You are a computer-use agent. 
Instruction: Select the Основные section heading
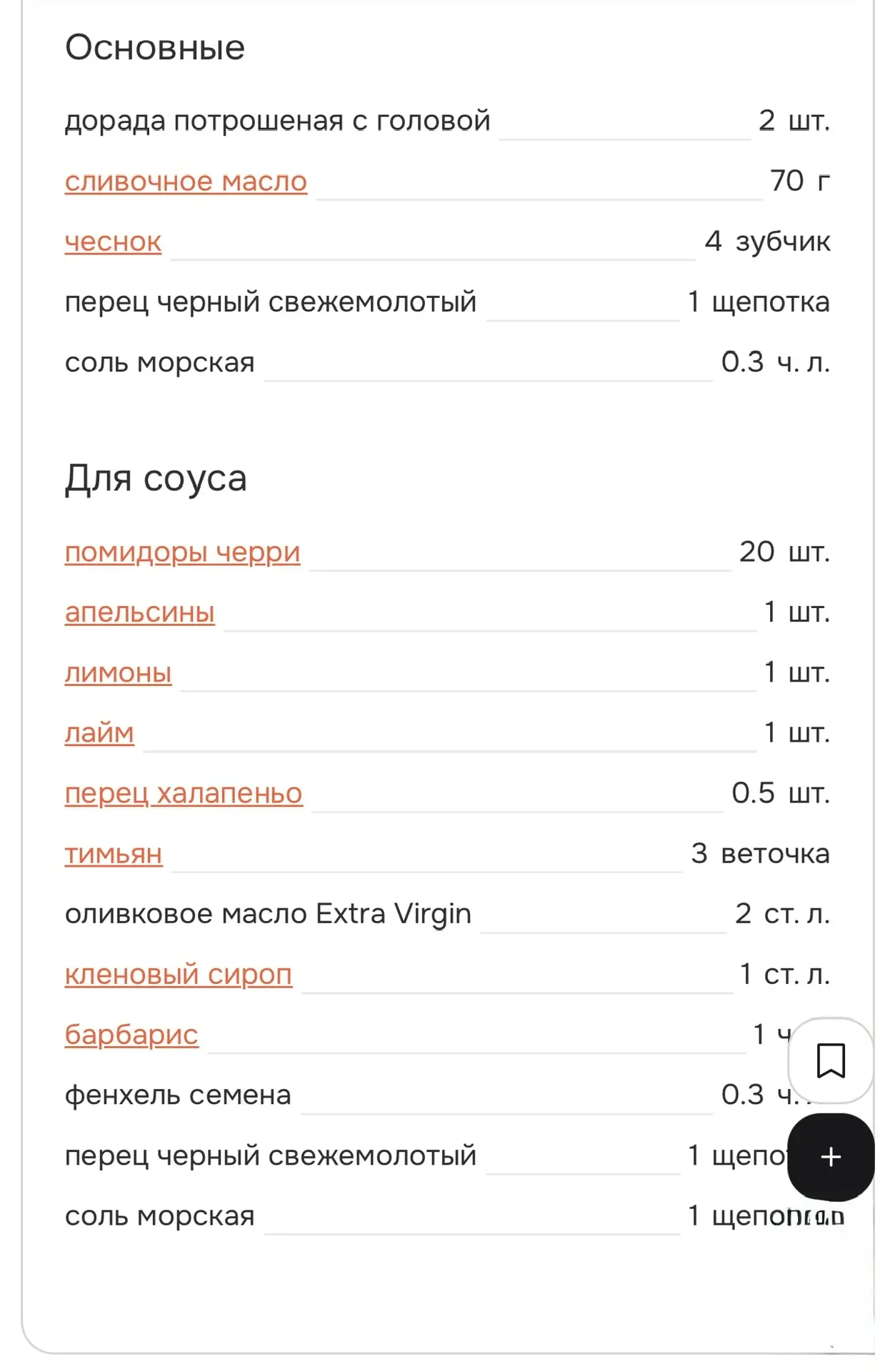click(x=155, y=48)
